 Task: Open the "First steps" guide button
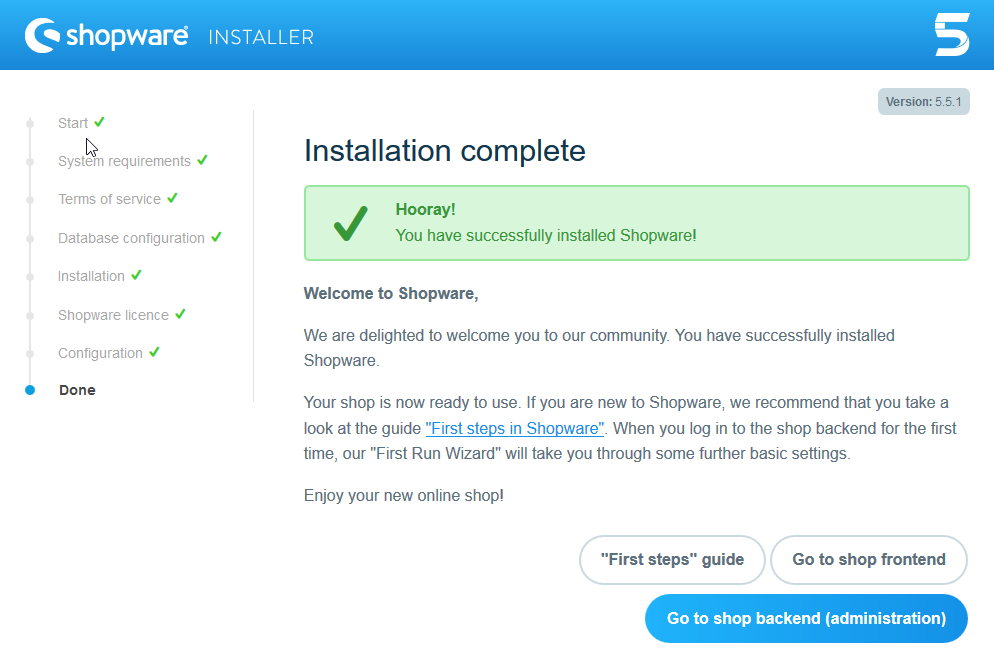672,559
